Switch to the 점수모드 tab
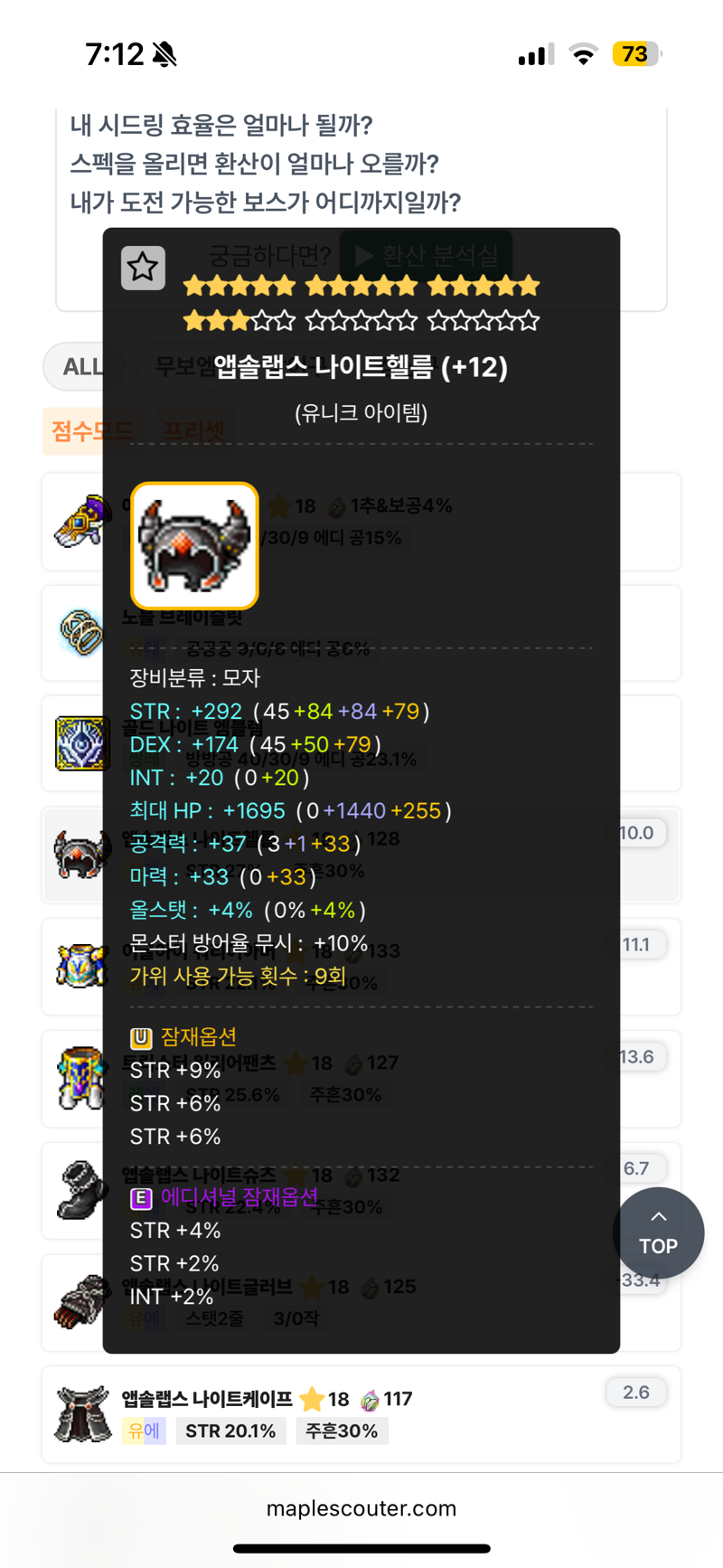The height and width of the screenshot is (1568, 723). click(91, 430)
